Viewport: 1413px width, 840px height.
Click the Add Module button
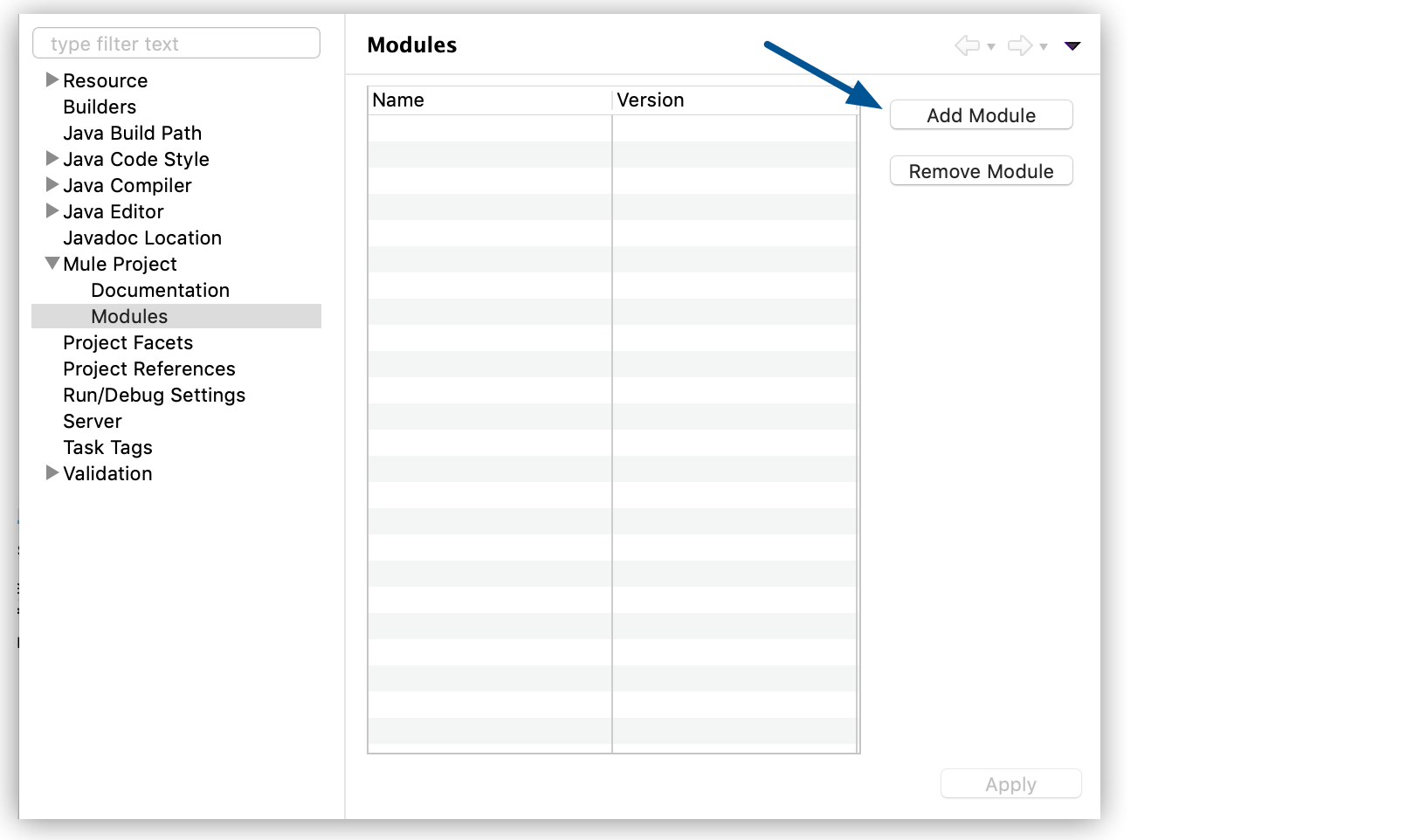click(980, 114)
